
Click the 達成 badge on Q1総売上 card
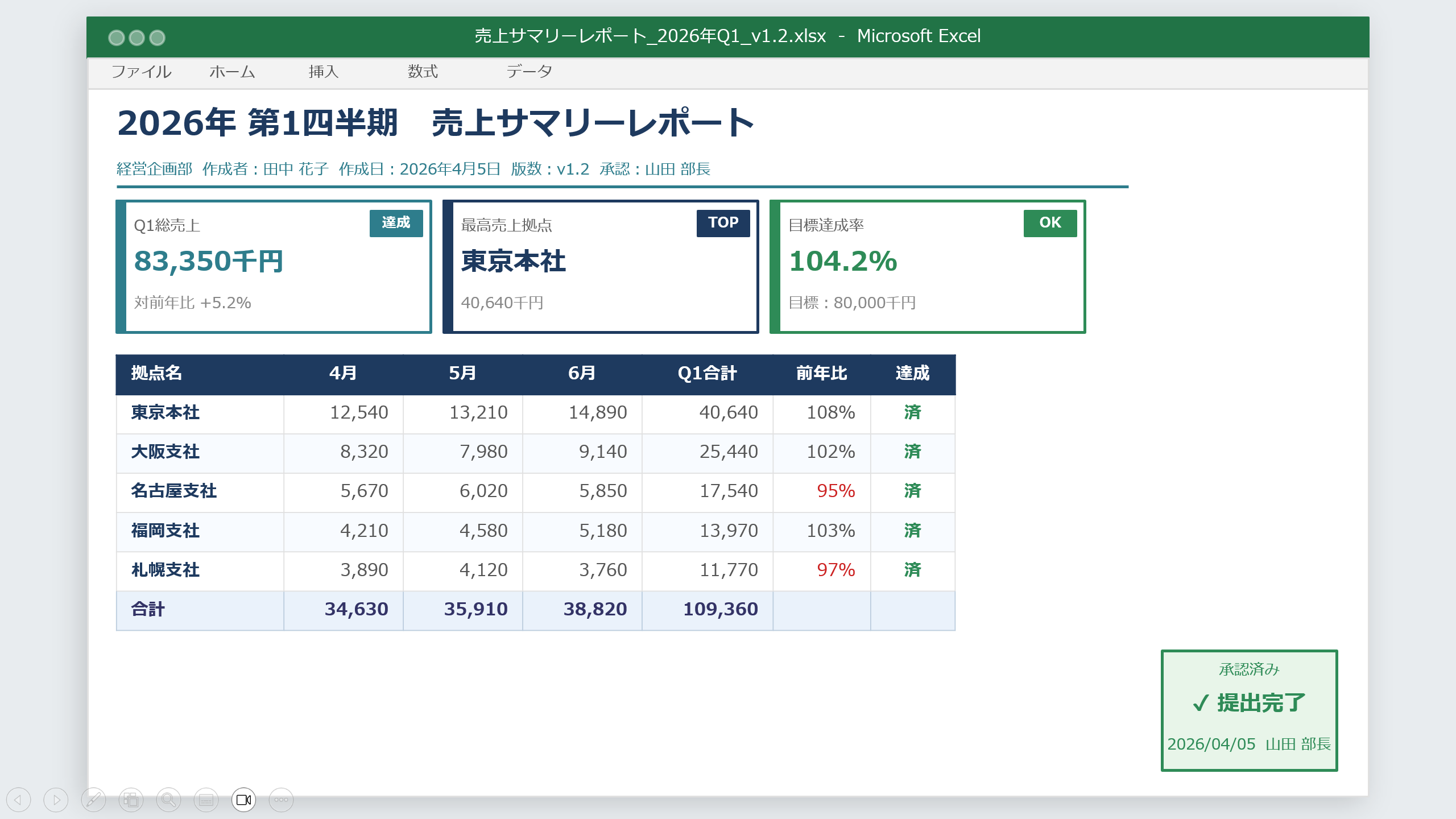click(x=396, y=223)
